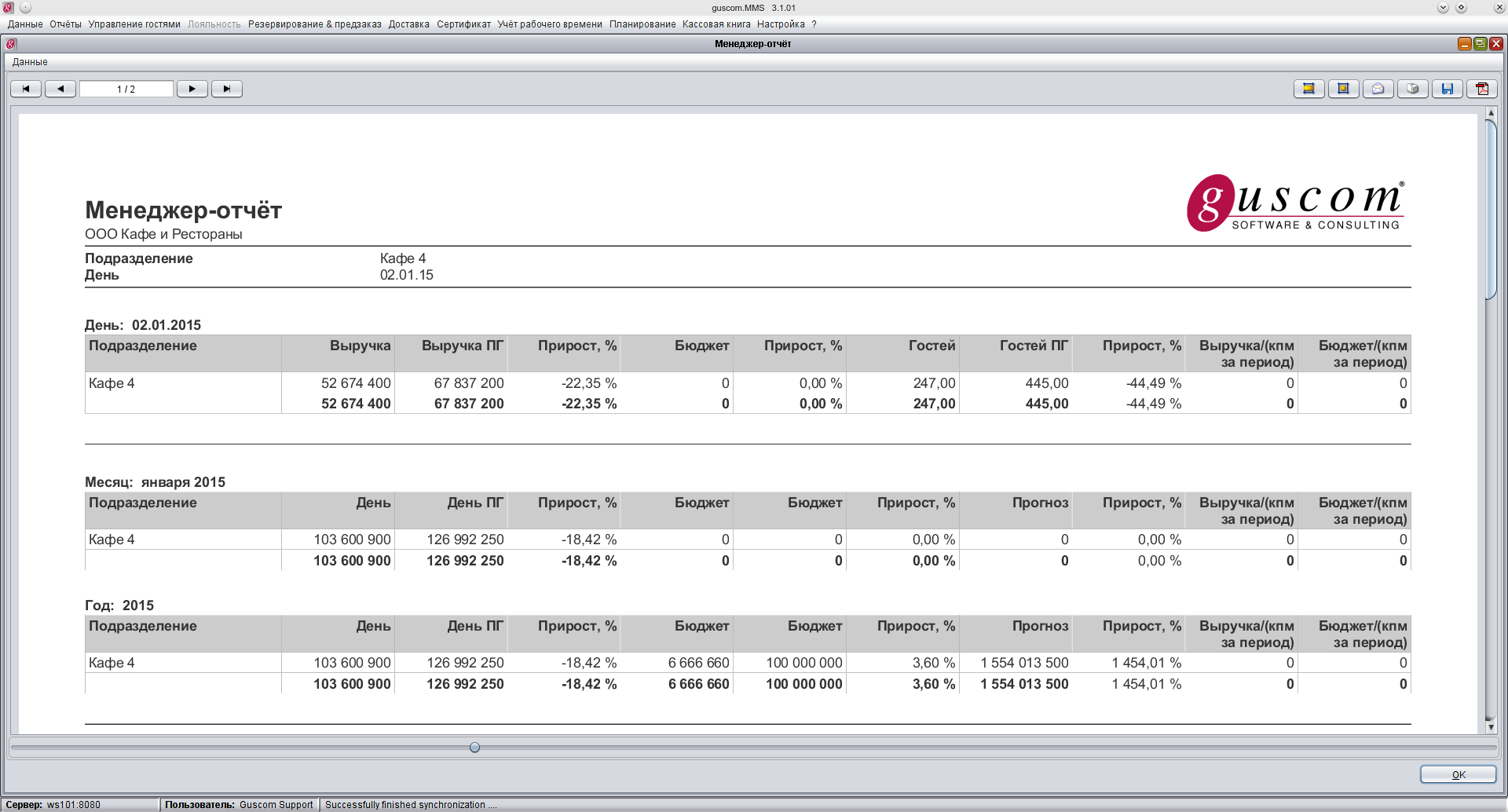The height and width of the screenshot is (812, 1508).
Task: Send the report by email
Action: click(1378, 89)
